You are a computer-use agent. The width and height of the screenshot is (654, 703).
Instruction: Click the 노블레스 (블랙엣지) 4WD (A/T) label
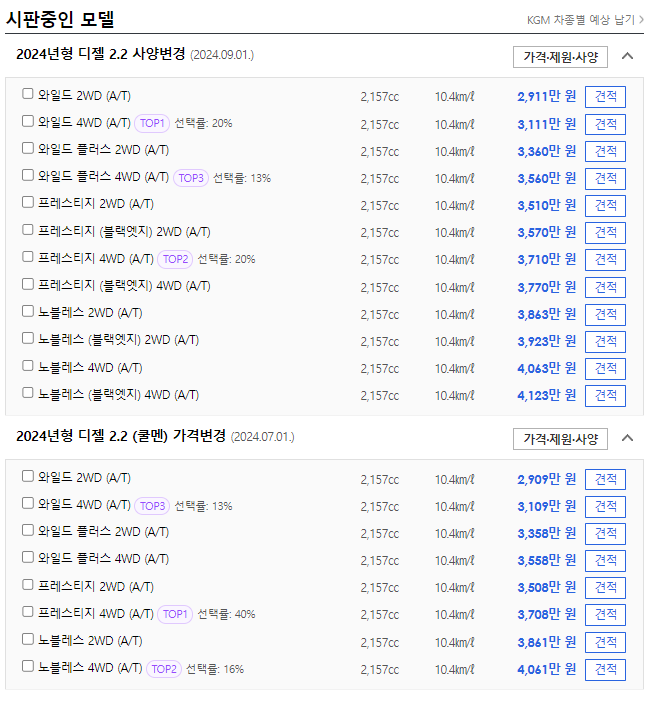pos(118,395)
